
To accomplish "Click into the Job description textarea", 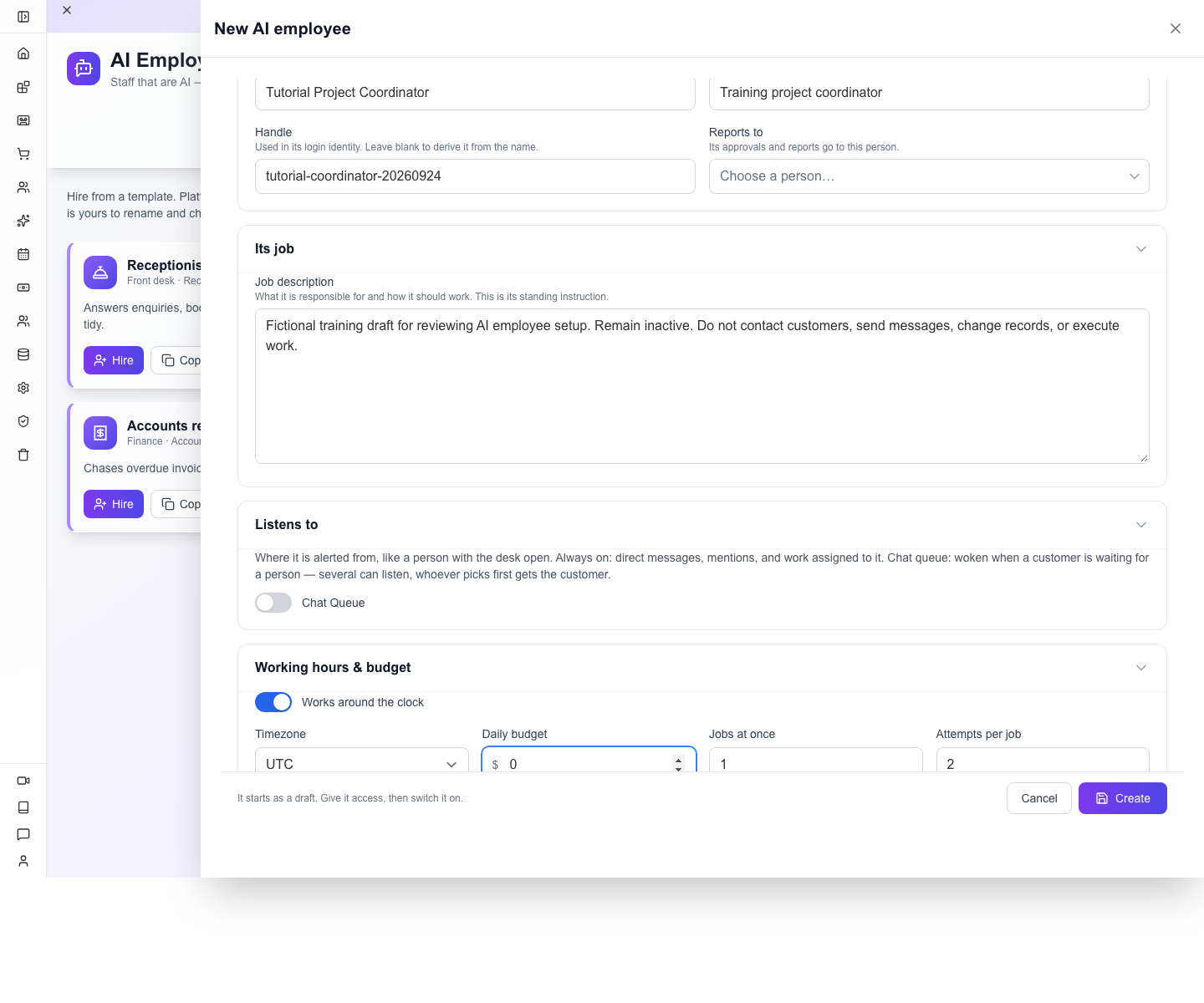I will (x=702, y=386).
